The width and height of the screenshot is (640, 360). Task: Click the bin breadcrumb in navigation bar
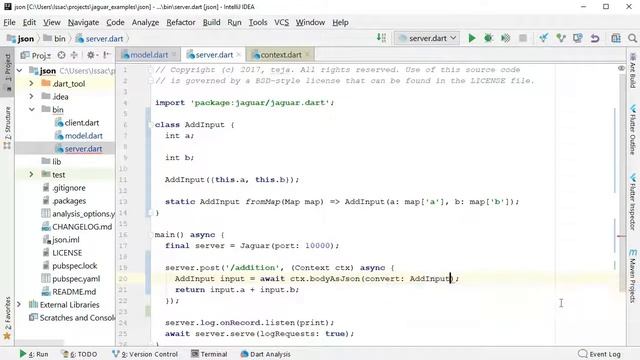pyautogui.click(x=55, y=38)
